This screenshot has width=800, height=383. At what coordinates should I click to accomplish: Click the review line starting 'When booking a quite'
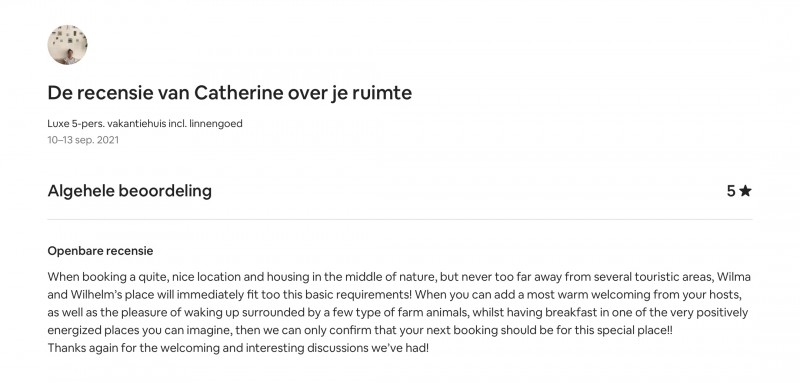(399, 277)
